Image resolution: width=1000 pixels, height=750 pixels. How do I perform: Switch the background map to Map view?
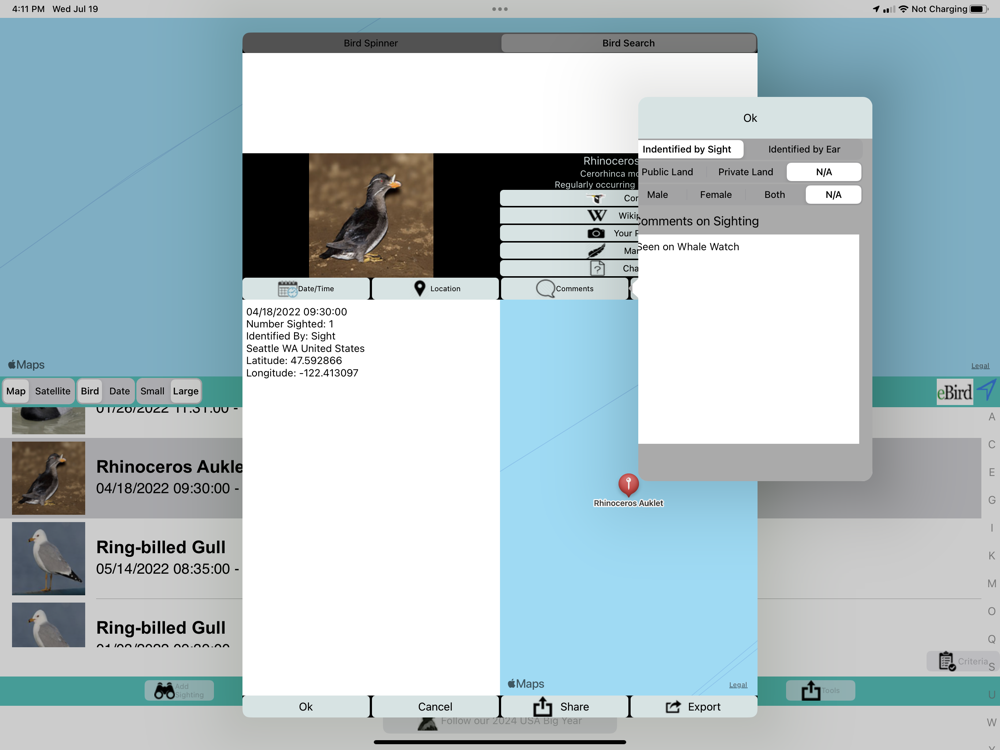coord(16,391)
